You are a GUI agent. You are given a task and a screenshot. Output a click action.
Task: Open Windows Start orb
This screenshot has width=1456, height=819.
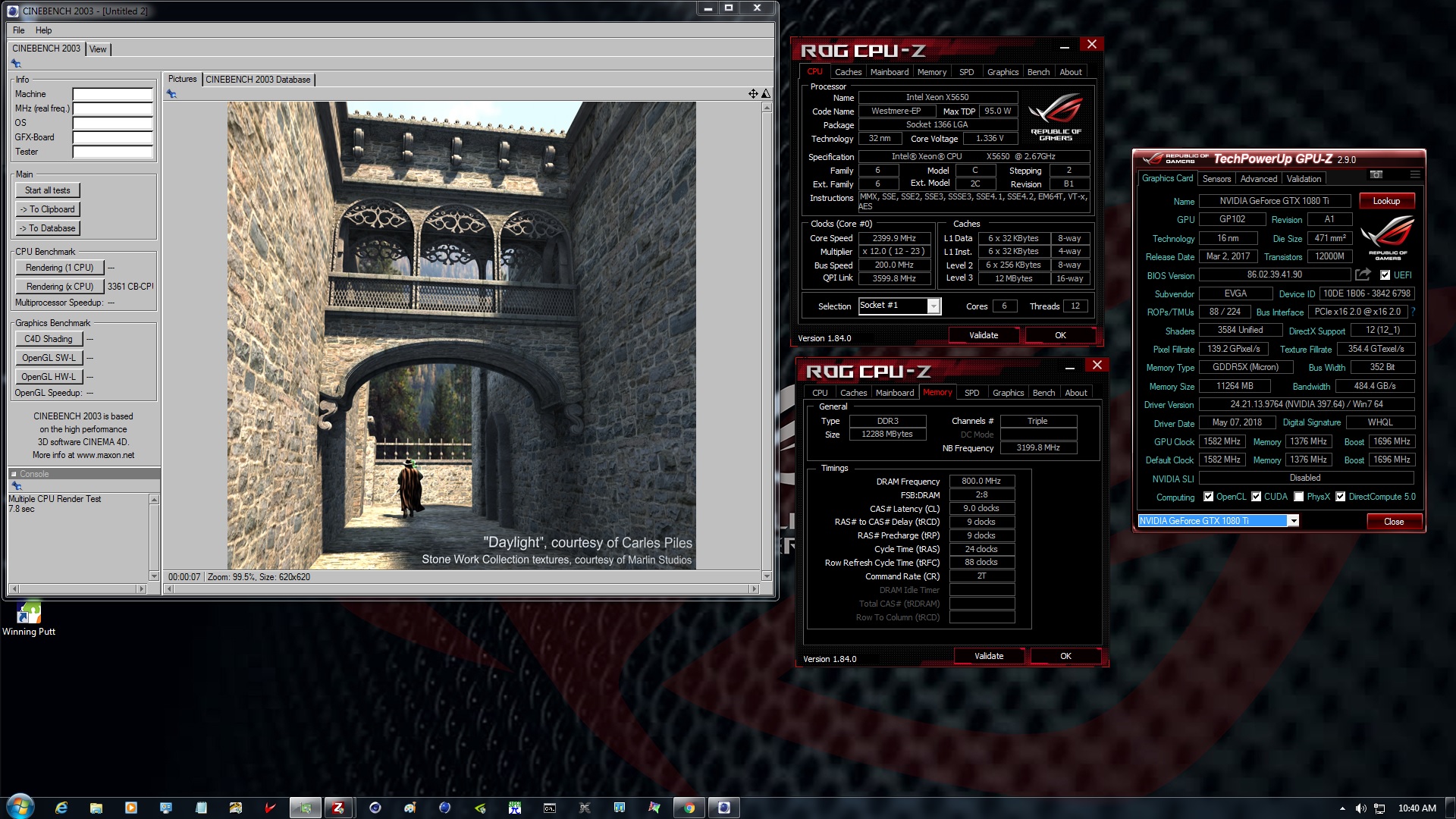pos(20,807)
